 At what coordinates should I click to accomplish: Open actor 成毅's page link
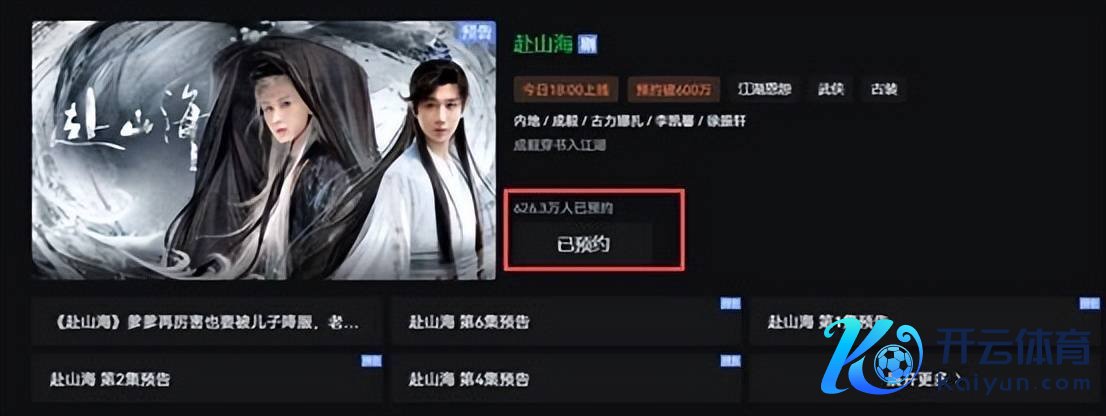coord(569,121)
